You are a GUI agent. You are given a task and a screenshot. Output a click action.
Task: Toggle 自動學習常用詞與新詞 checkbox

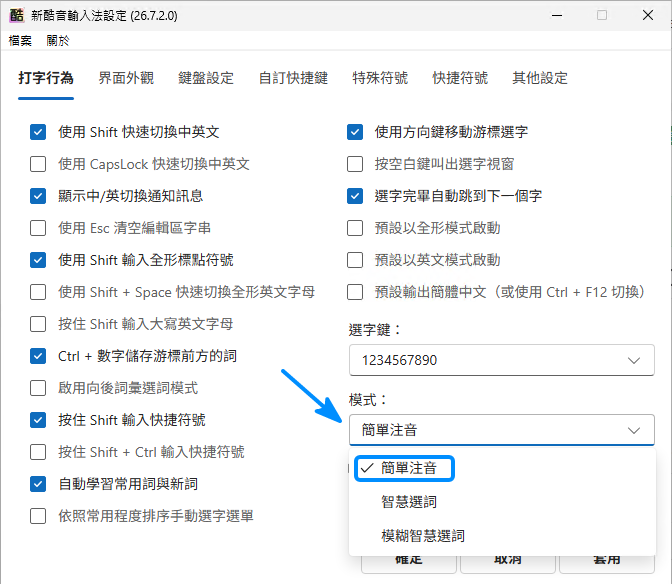38,484
